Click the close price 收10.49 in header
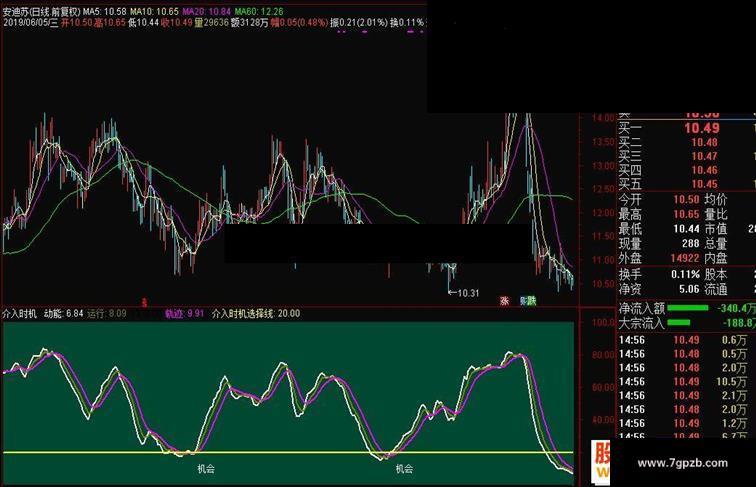 [177, 23]
